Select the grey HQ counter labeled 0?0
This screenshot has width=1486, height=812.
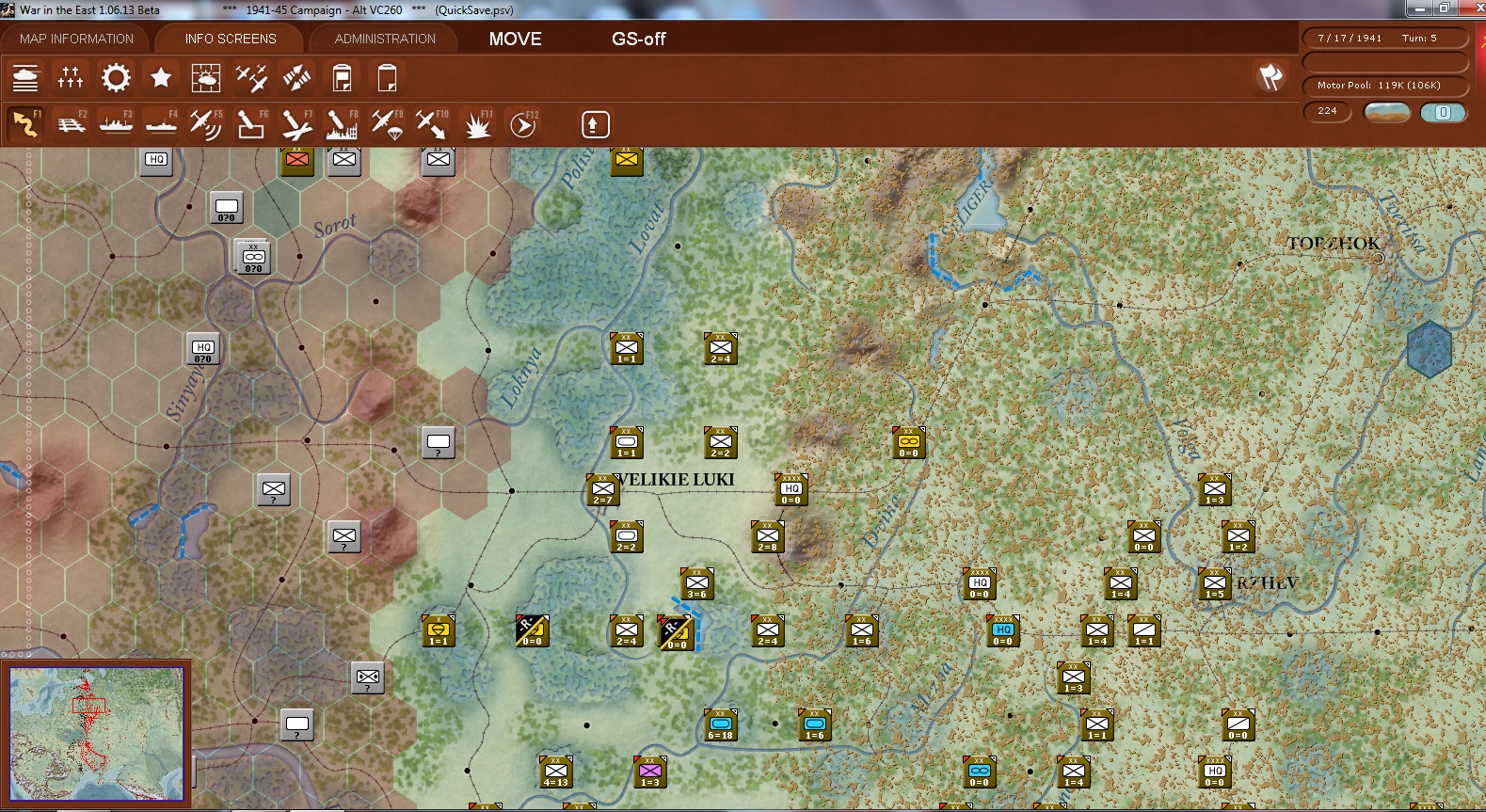tap(203, 348)
